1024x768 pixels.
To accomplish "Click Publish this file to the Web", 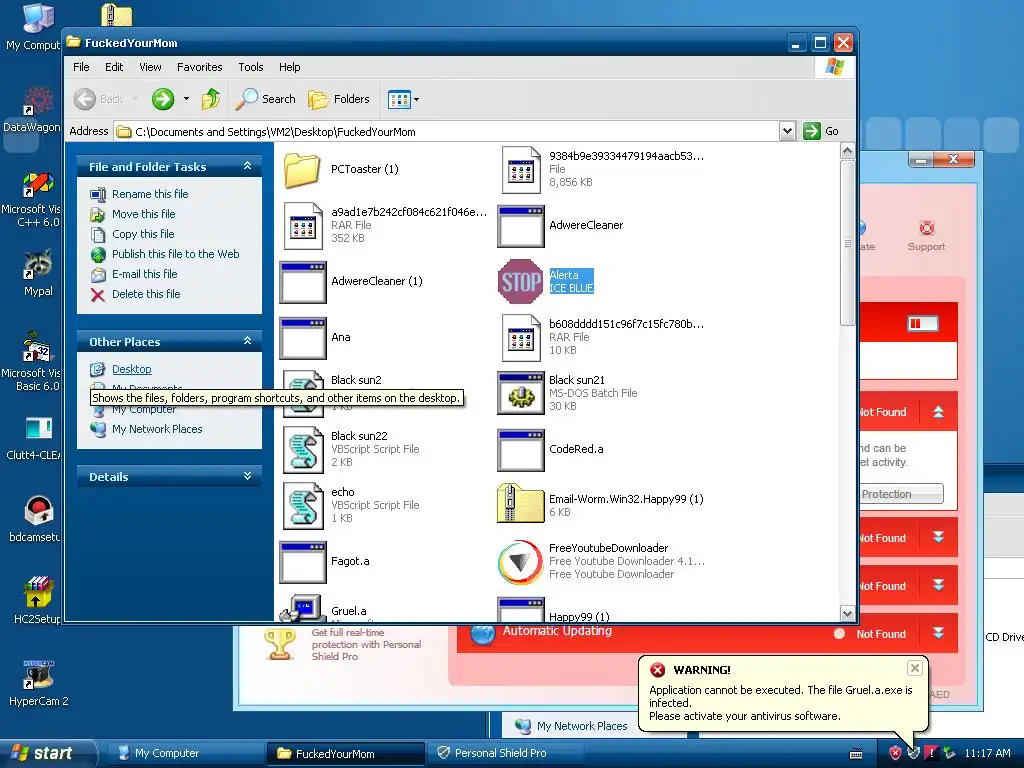I will [x=175, y=254].
